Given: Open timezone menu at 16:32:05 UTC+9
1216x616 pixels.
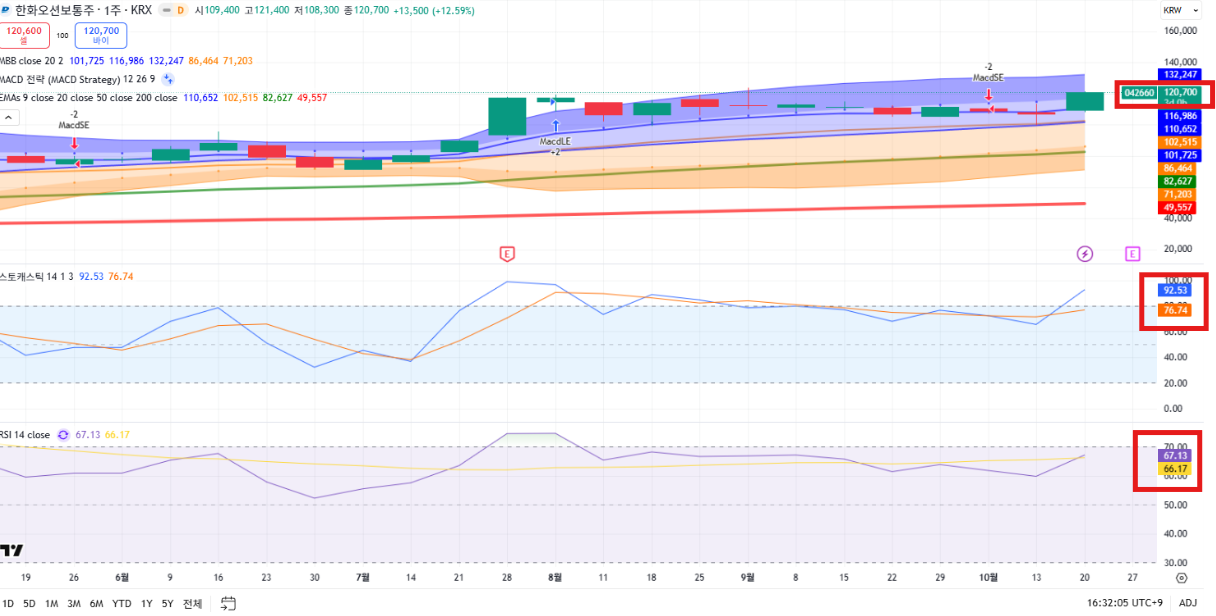Looking at the screenshot, I should click(x=1127, y=603).
